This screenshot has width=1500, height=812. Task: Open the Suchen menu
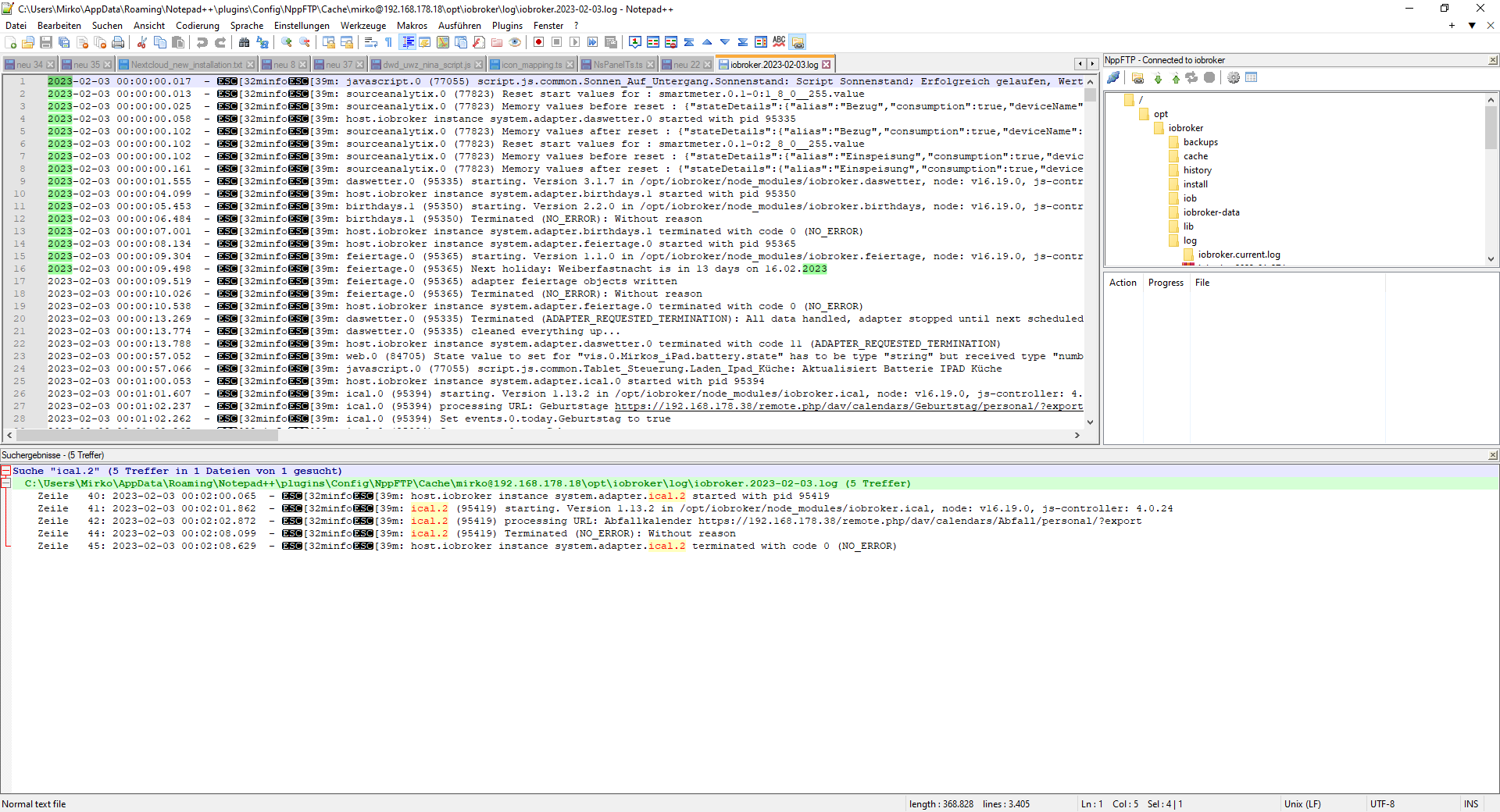[x=107, y=26]
